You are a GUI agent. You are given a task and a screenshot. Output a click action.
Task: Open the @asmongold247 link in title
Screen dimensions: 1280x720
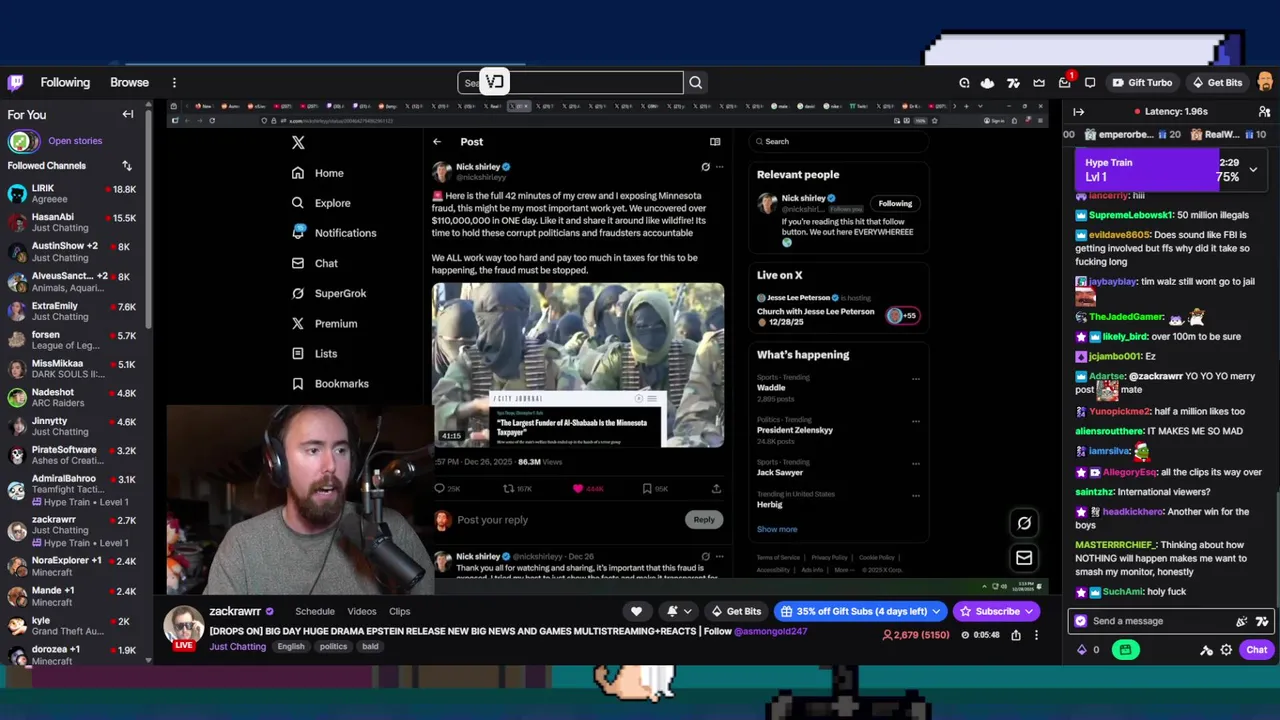(770, 631)
